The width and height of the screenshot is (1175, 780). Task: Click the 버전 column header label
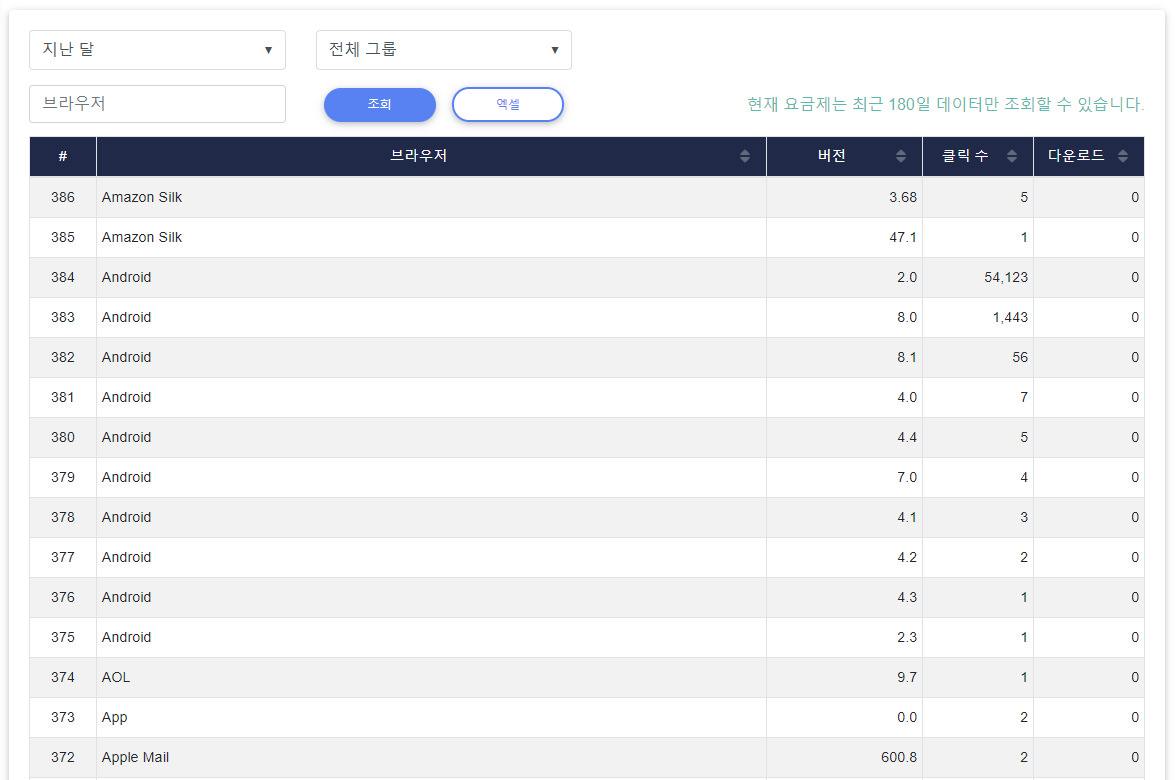(832, 156)
